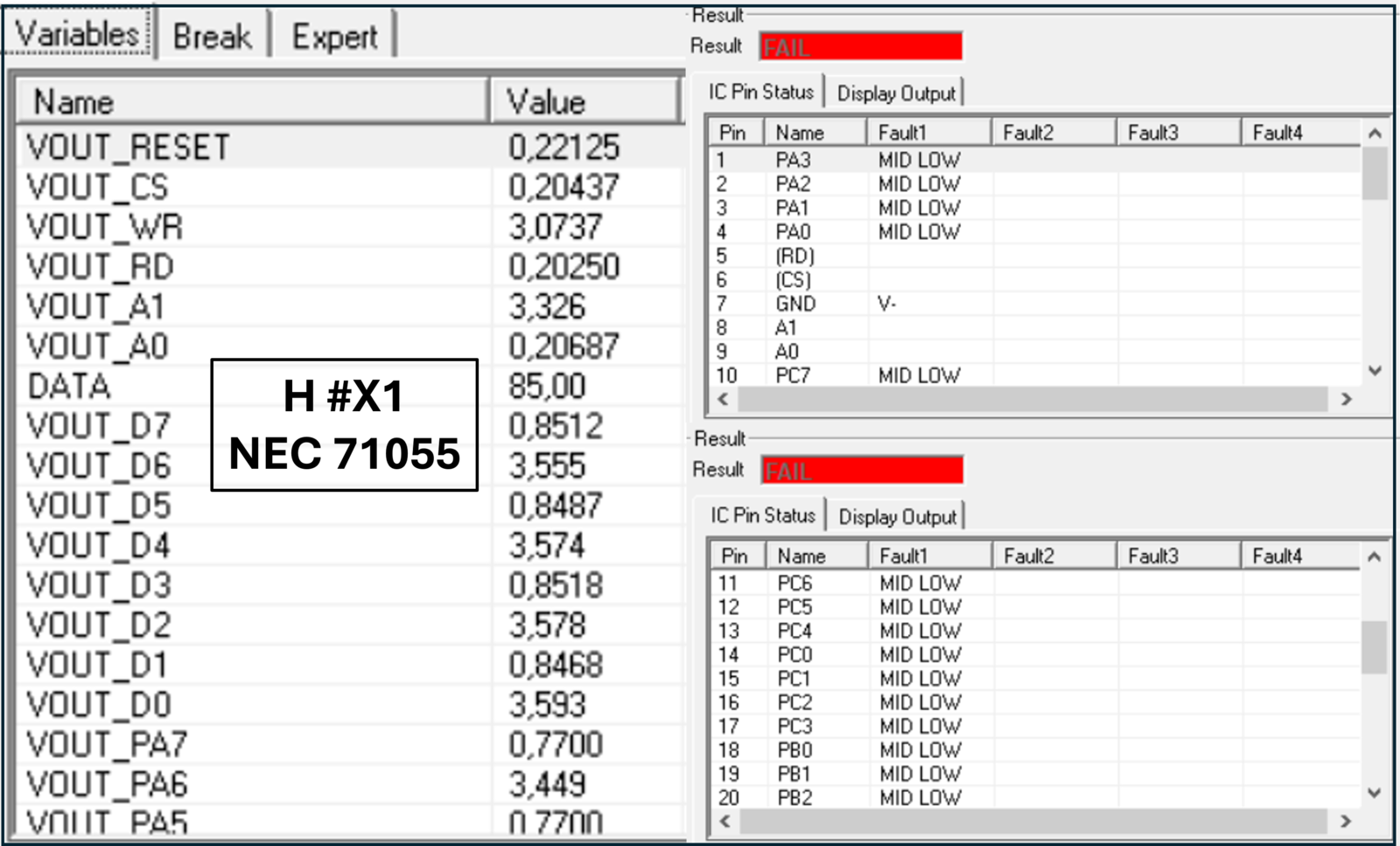Open the Expert tab

pos(334,37)
